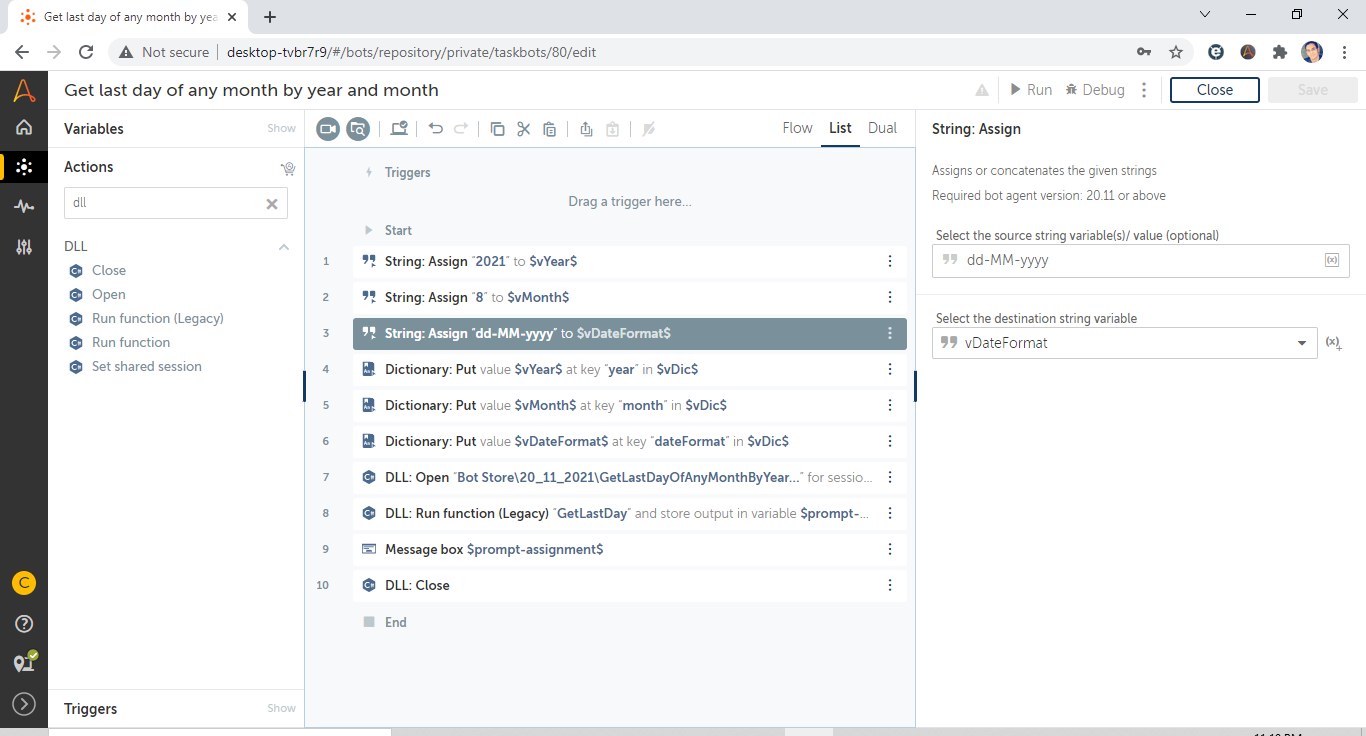Switch to Flow view tab
This screenshot has height=736, width=1366.
point(797,128)
